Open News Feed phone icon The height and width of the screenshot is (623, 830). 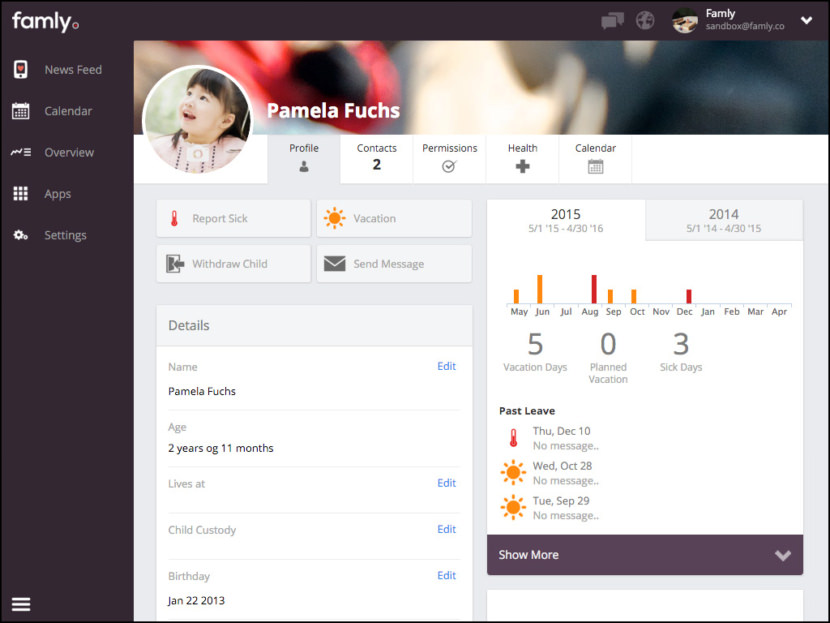point(21,69)
